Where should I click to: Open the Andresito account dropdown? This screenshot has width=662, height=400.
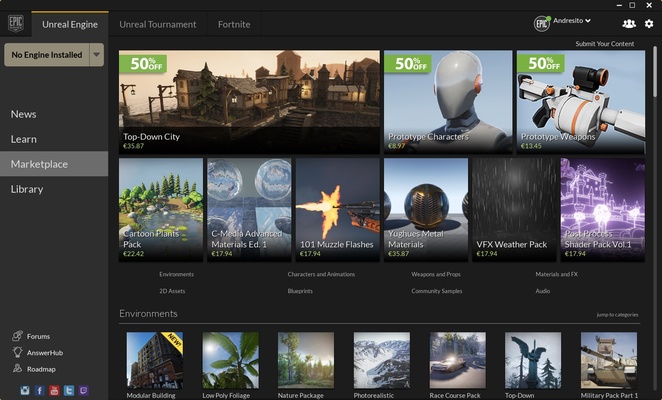(x=572, y=20)
